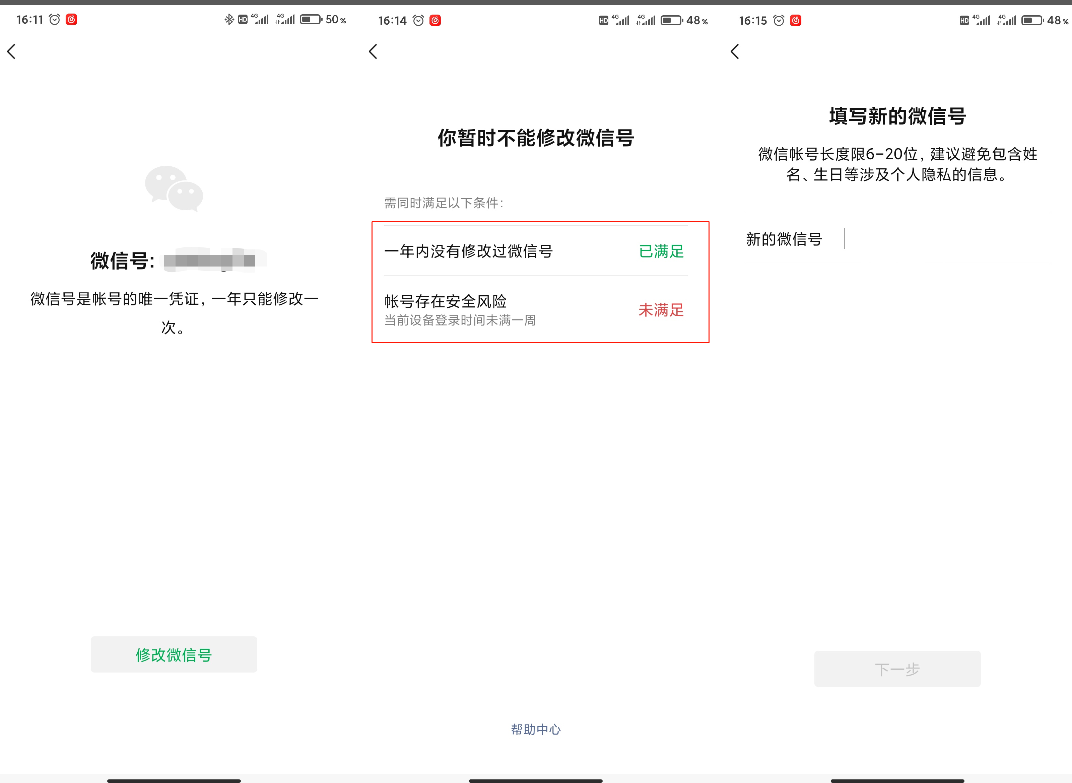This screenshot has width=1072, height=783.
Task: Select the 一年内没有修改过微信号 condition row
Action: (x=500, y=251)
